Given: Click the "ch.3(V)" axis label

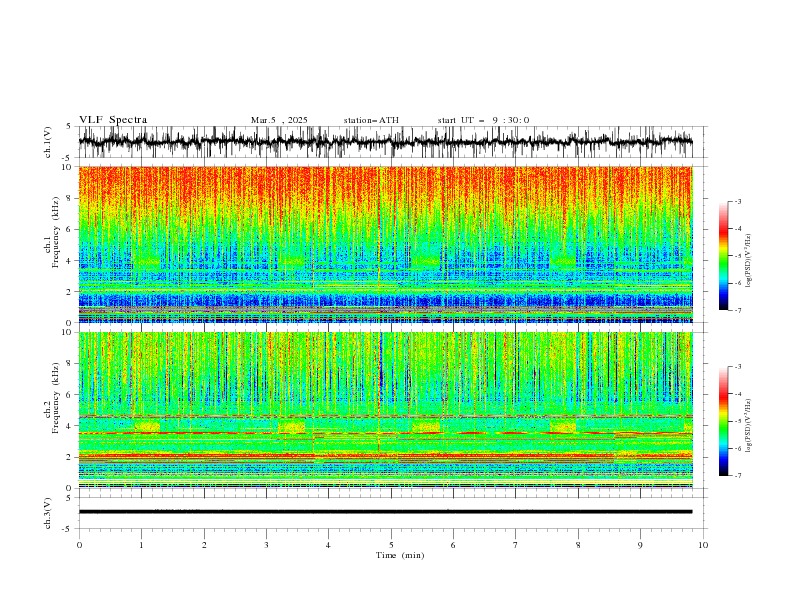Looking at the screenshot, I should pyautogui.click(x=48, y=513).
